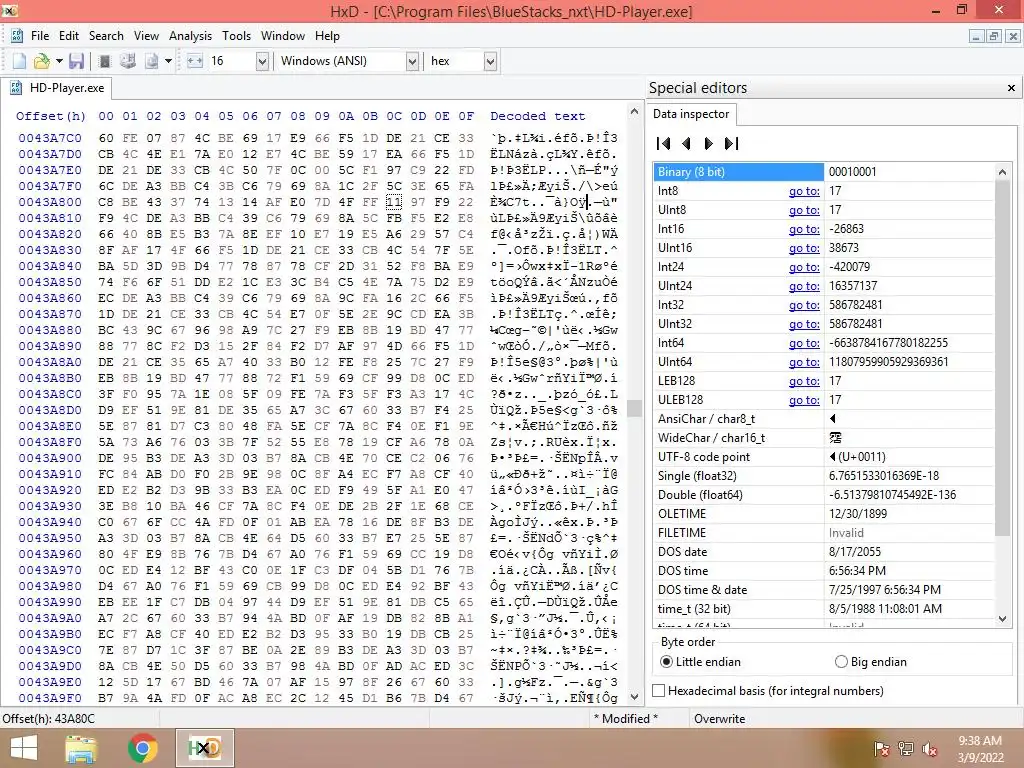Click go to link for UInt64
This screenshot has width=1024, height=768.
pos(804,361)
